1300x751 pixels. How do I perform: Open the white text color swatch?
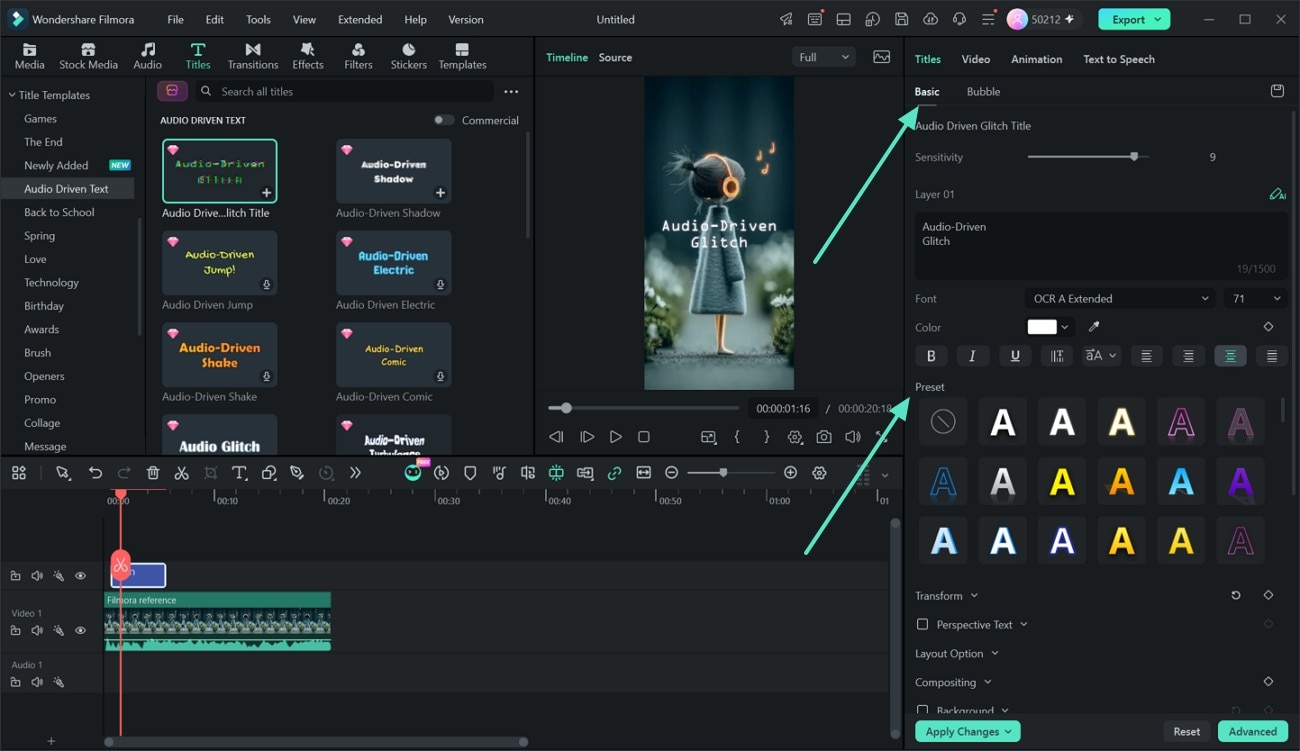point(1042,327)
